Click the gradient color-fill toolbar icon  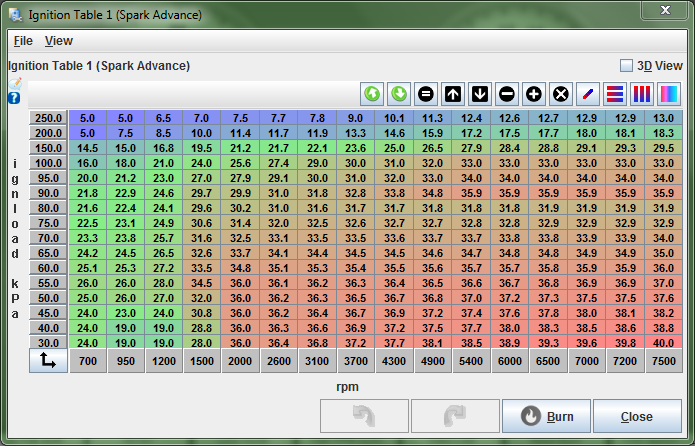(x=669, y=94)
